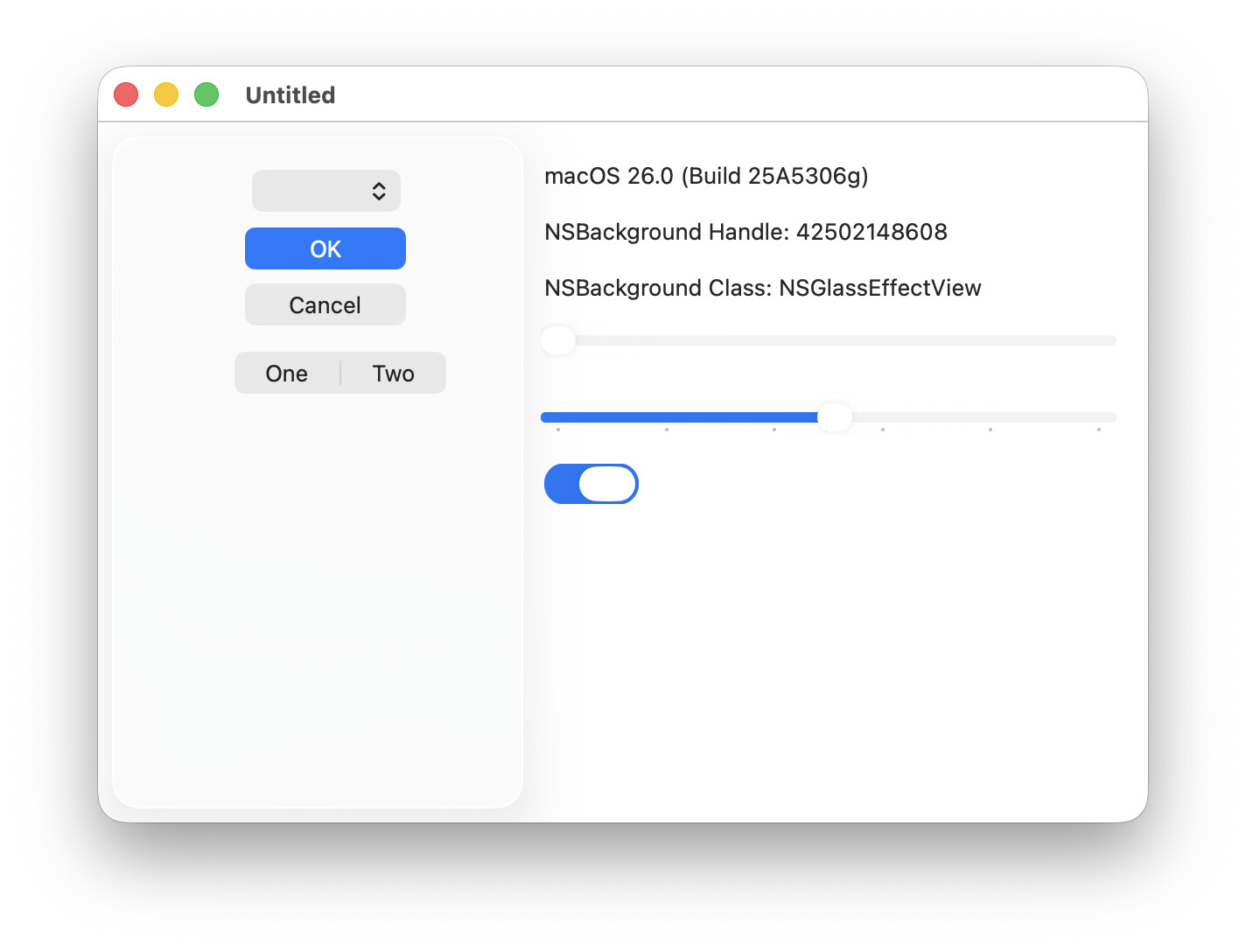The height and width of the screenshot is (952, 1246).
Task: Click the NSBackground Handle text
Action: (745, 232)
